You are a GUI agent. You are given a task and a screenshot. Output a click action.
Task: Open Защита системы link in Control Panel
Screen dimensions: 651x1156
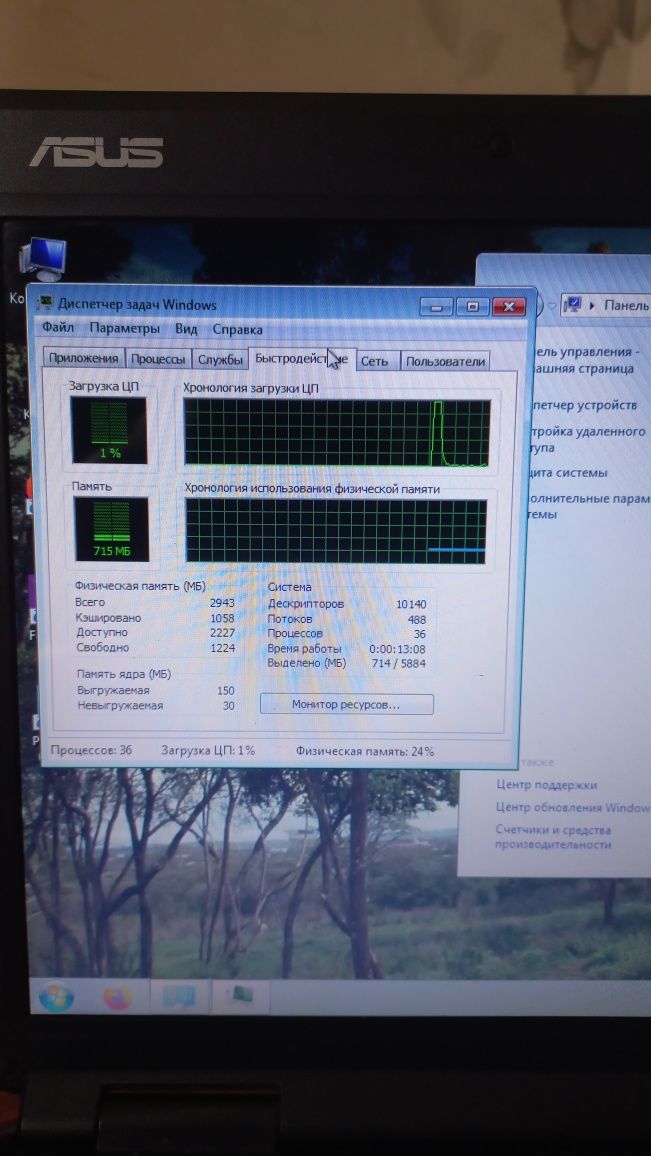(569, 473)
